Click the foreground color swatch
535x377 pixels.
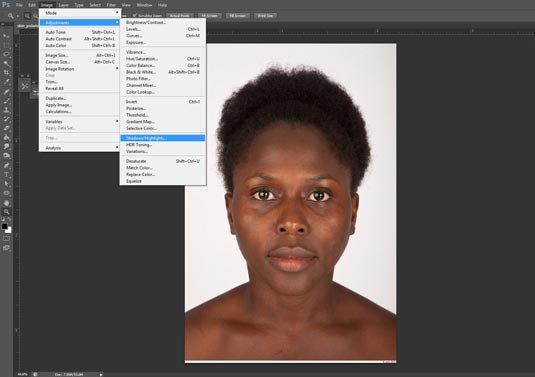pyautogui.click(x=4, y=226)
